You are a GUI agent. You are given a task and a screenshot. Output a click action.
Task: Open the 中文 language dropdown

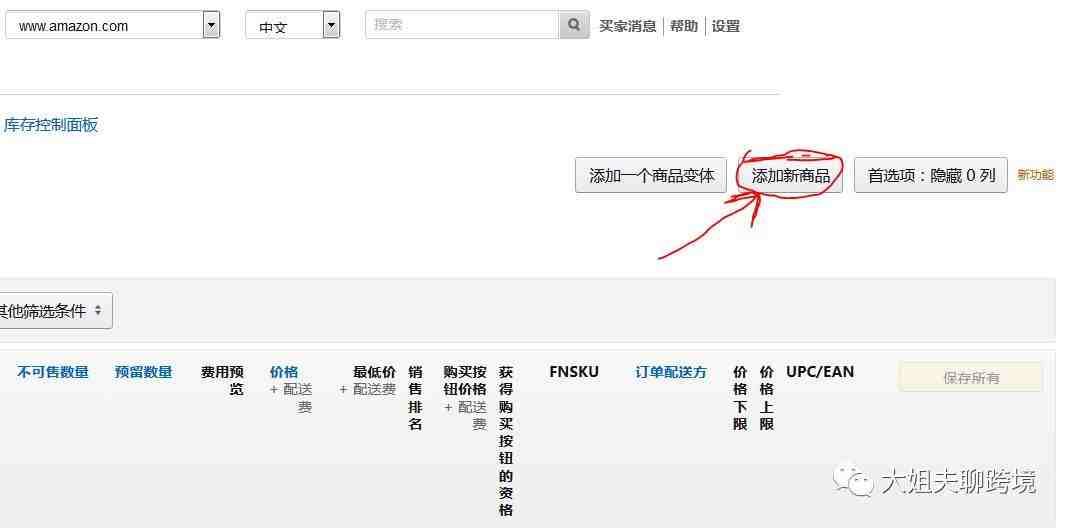point(292,27)
